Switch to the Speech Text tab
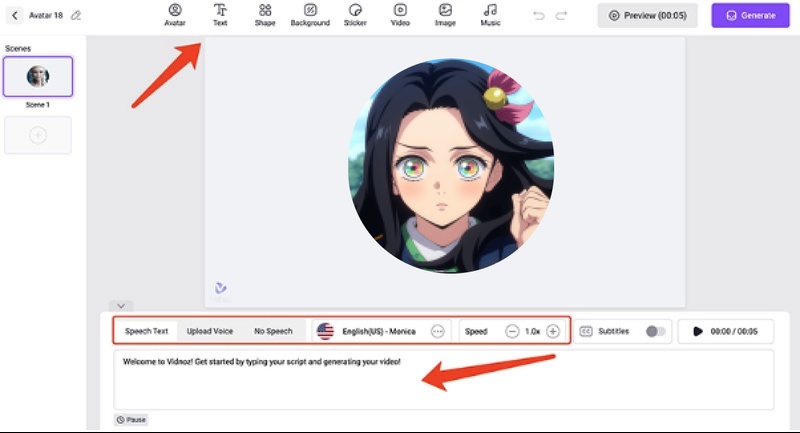Screen dimensions: 800x433 pyautogui.click(x=146, y=331)
